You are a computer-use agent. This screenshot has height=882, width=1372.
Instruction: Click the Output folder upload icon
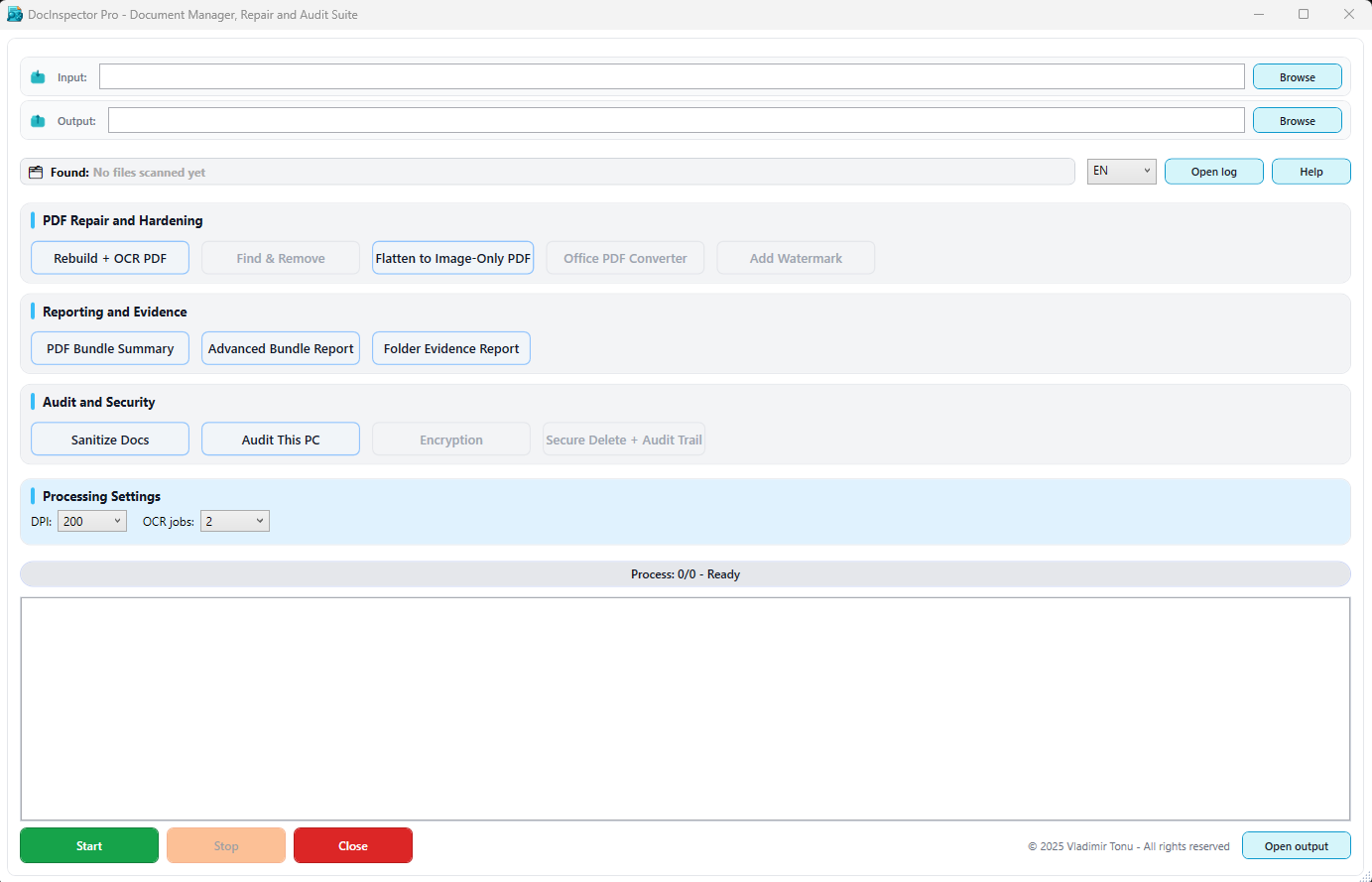(x=39, y=120)
